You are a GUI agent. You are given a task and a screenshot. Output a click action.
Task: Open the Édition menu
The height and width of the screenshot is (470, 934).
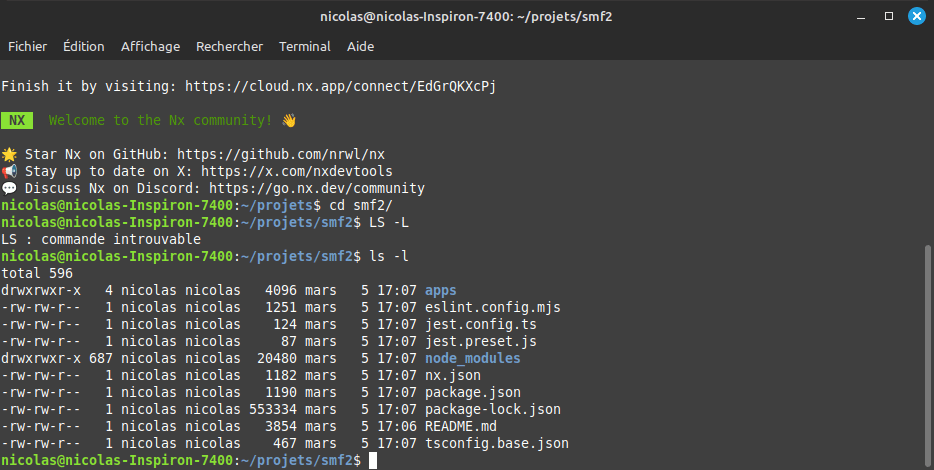83,46
